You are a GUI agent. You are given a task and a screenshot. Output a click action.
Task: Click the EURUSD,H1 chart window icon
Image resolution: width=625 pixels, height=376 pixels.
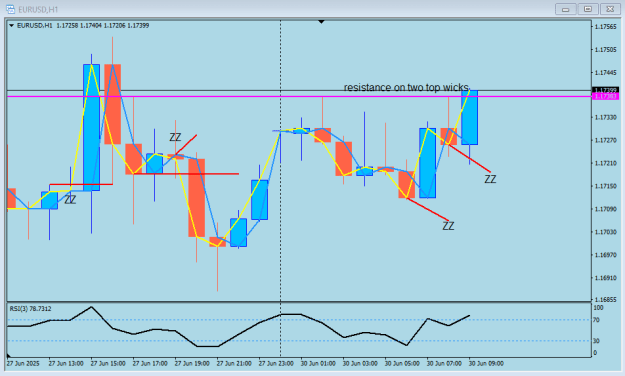coord(10,9)
